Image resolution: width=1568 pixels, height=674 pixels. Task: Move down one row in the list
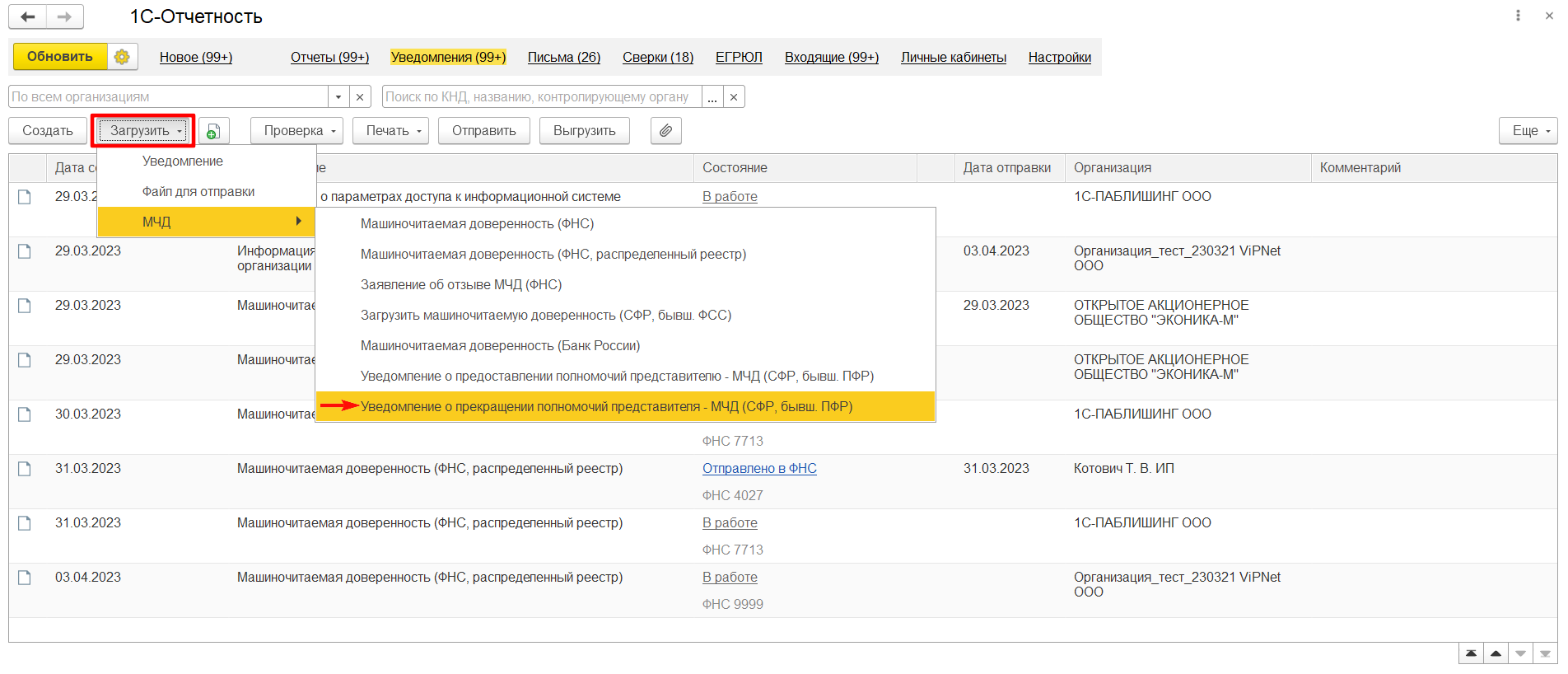pos(1520,653)
